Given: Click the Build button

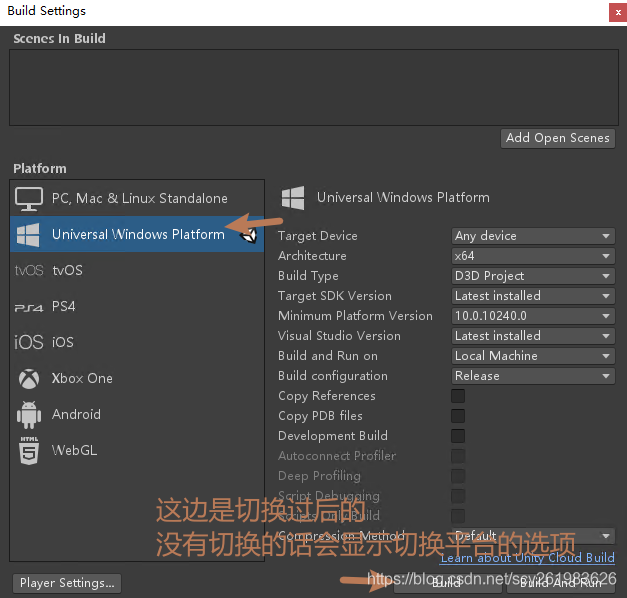Looking at the screenshot, I should [x=448, y=583].
